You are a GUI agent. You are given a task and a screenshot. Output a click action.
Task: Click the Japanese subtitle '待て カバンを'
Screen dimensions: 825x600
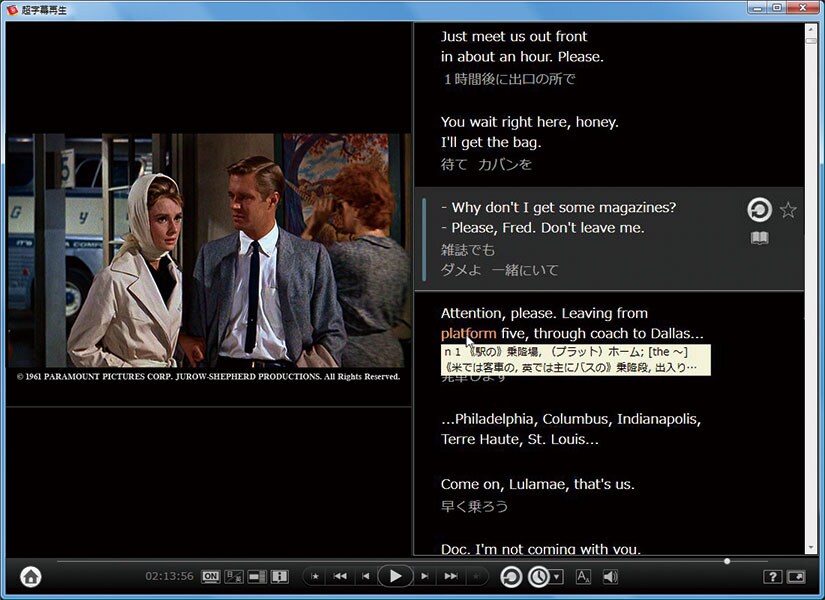click(x=486, y=165)
